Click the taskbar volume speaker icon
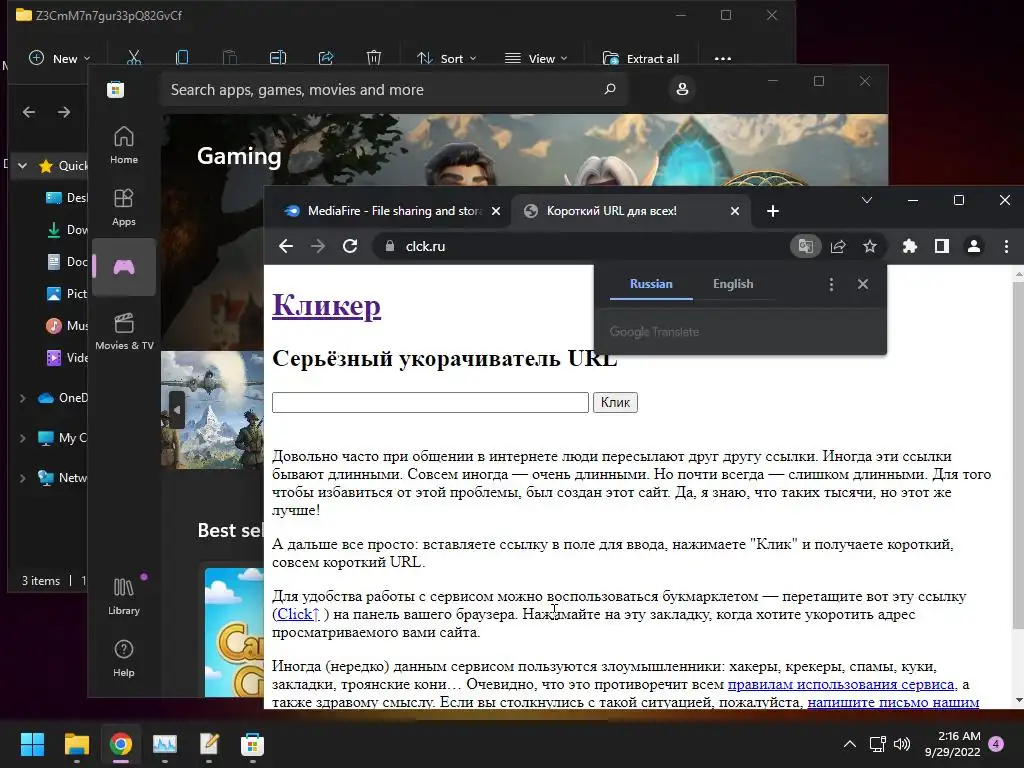The height and width of the screenshot is (768, 1024). [x=901, y=744]
